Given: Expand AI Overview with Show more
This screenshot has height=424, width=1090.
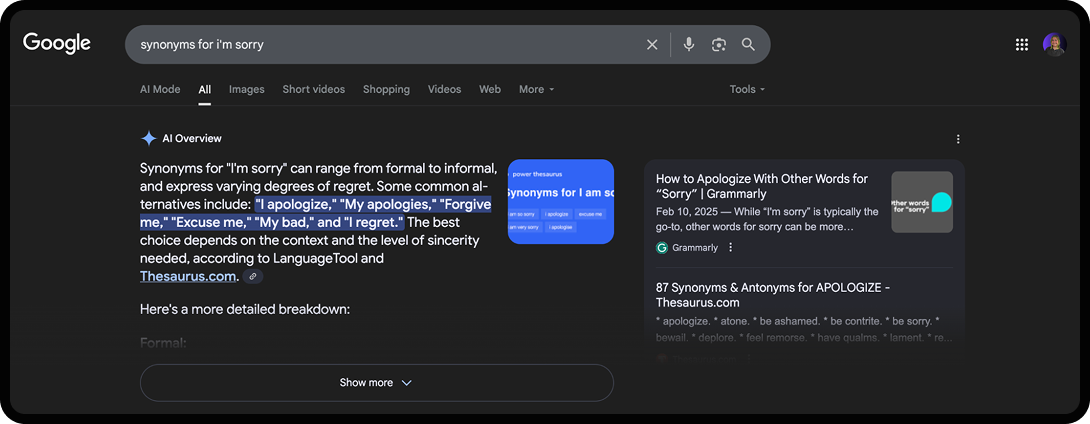Looking at the screenshot, I should pyautogui.click(x=377, y=383).
